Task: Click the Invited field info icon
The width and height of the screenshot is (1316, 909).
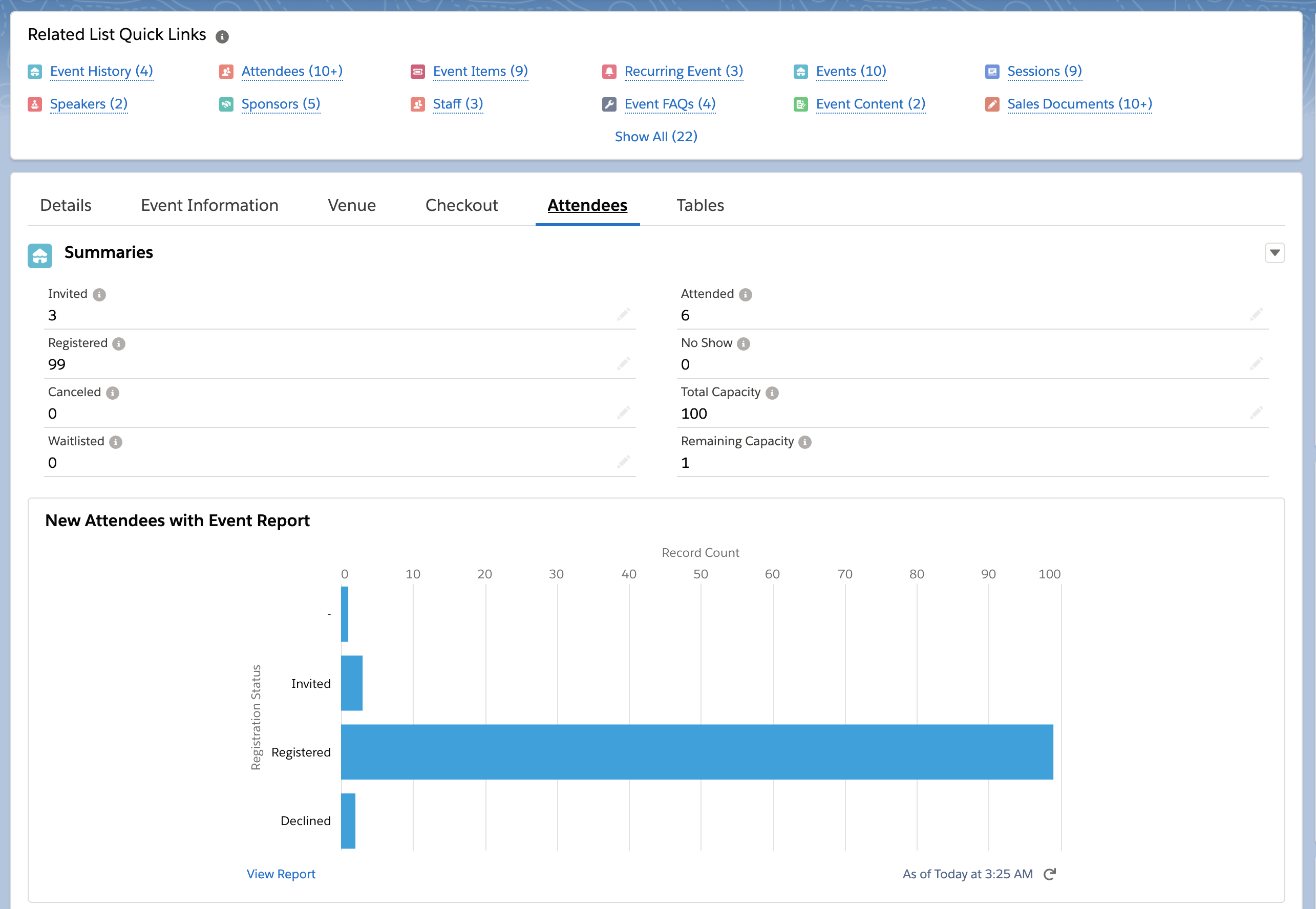Action: tap(99, 294)
